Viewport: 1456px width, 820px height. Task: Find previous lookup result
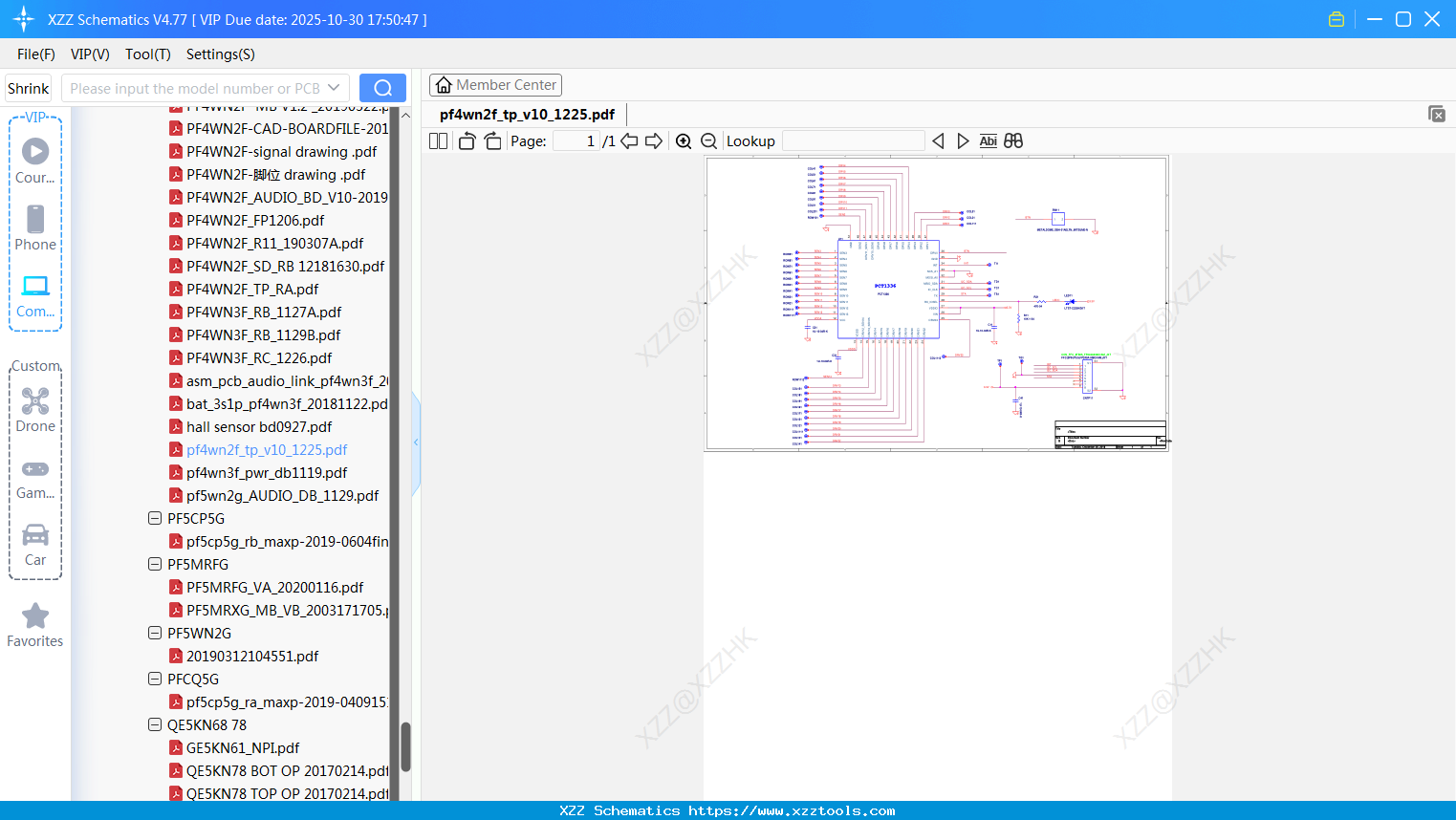(x=938, y=140)
